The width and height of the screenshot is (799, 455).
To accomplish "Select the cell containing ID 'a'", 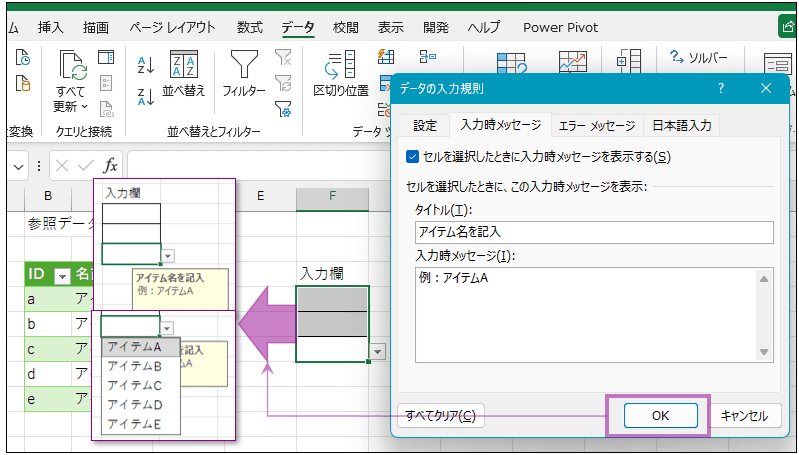I will tap(48, 299).
